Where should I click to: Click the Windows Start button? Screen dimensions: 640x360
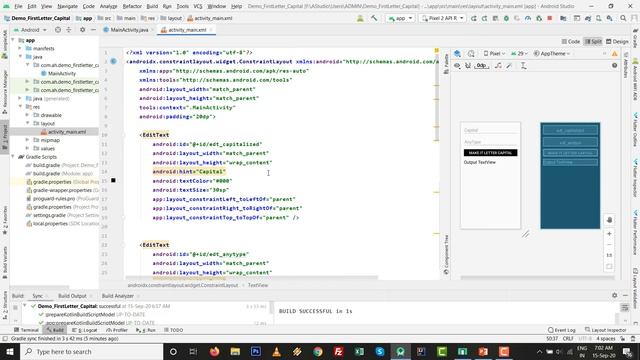[x=10, y=351]
